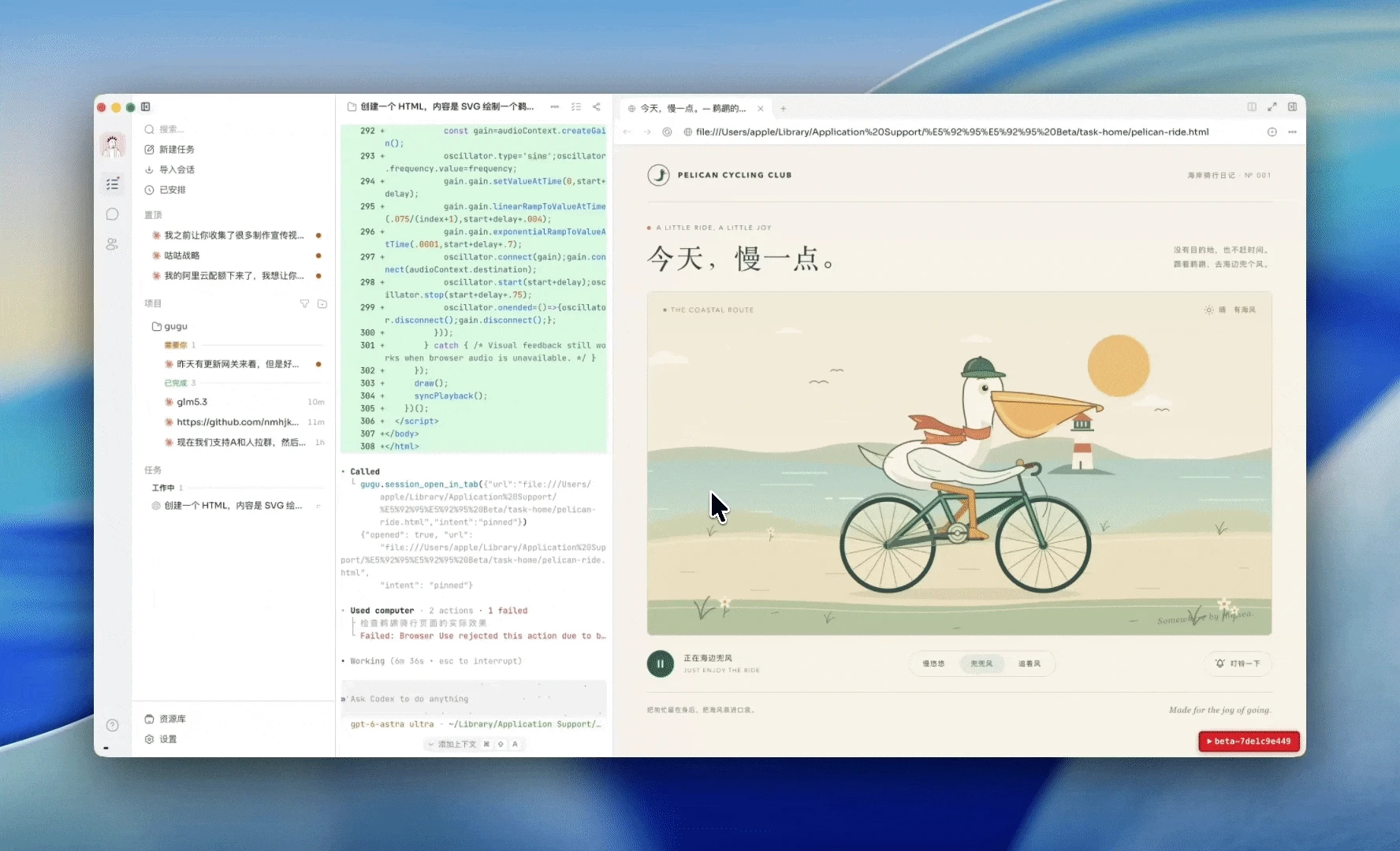
Task: Click the red beta-7de1c9e449 badge
Action: pos(1249,741)
